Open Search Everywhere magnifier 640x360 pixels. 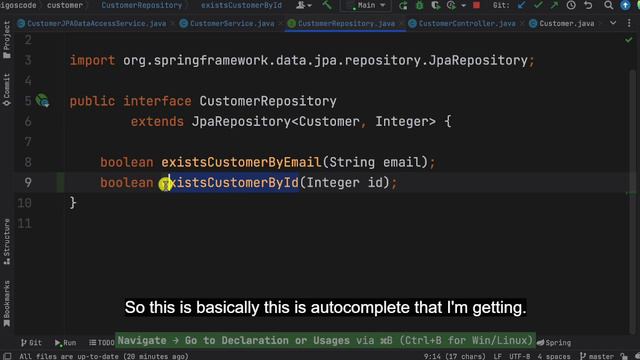[x=608, y=5]
